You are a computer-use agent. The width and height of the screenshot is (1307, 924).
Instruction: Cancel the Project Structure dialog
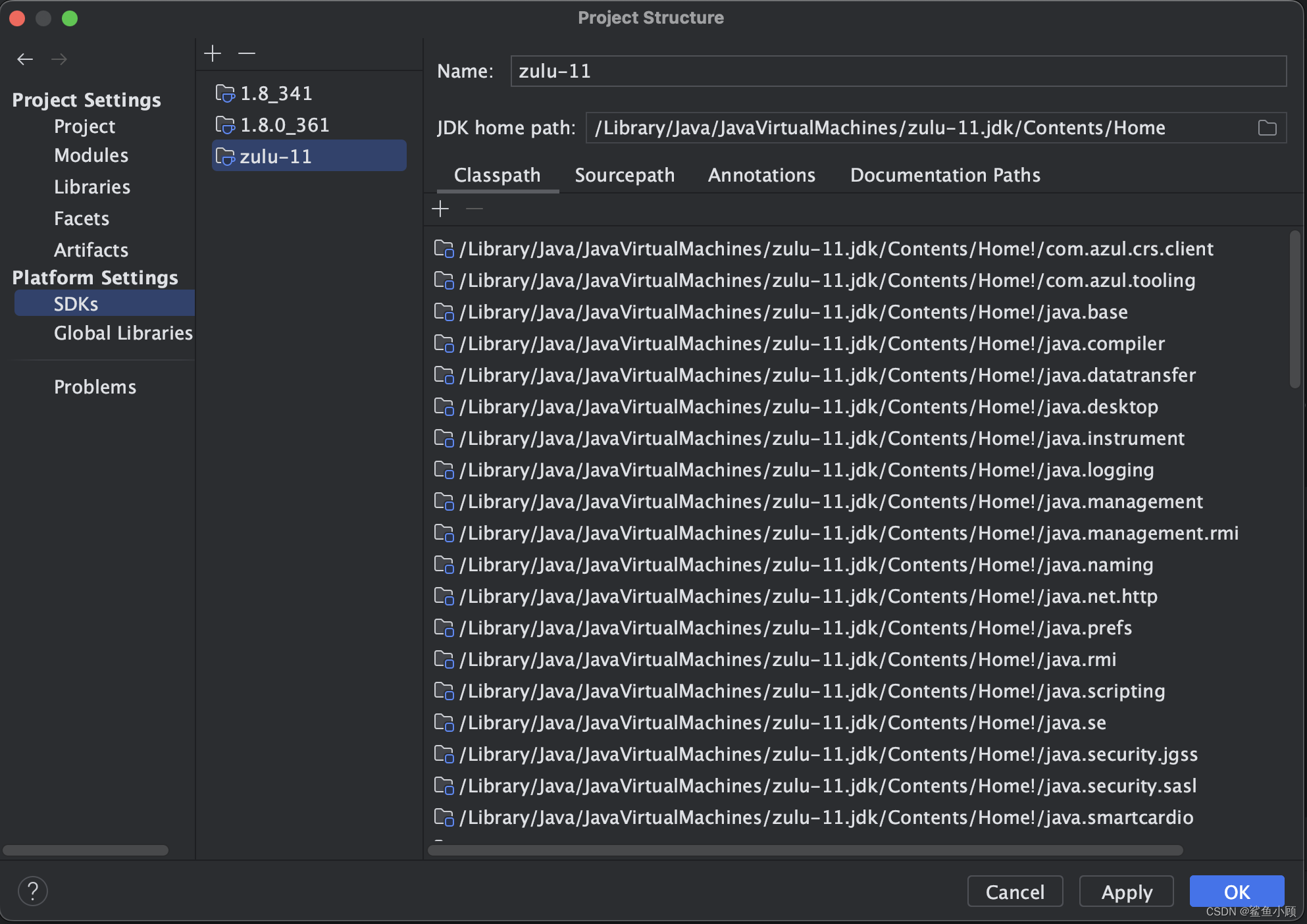click(1015, 891)
